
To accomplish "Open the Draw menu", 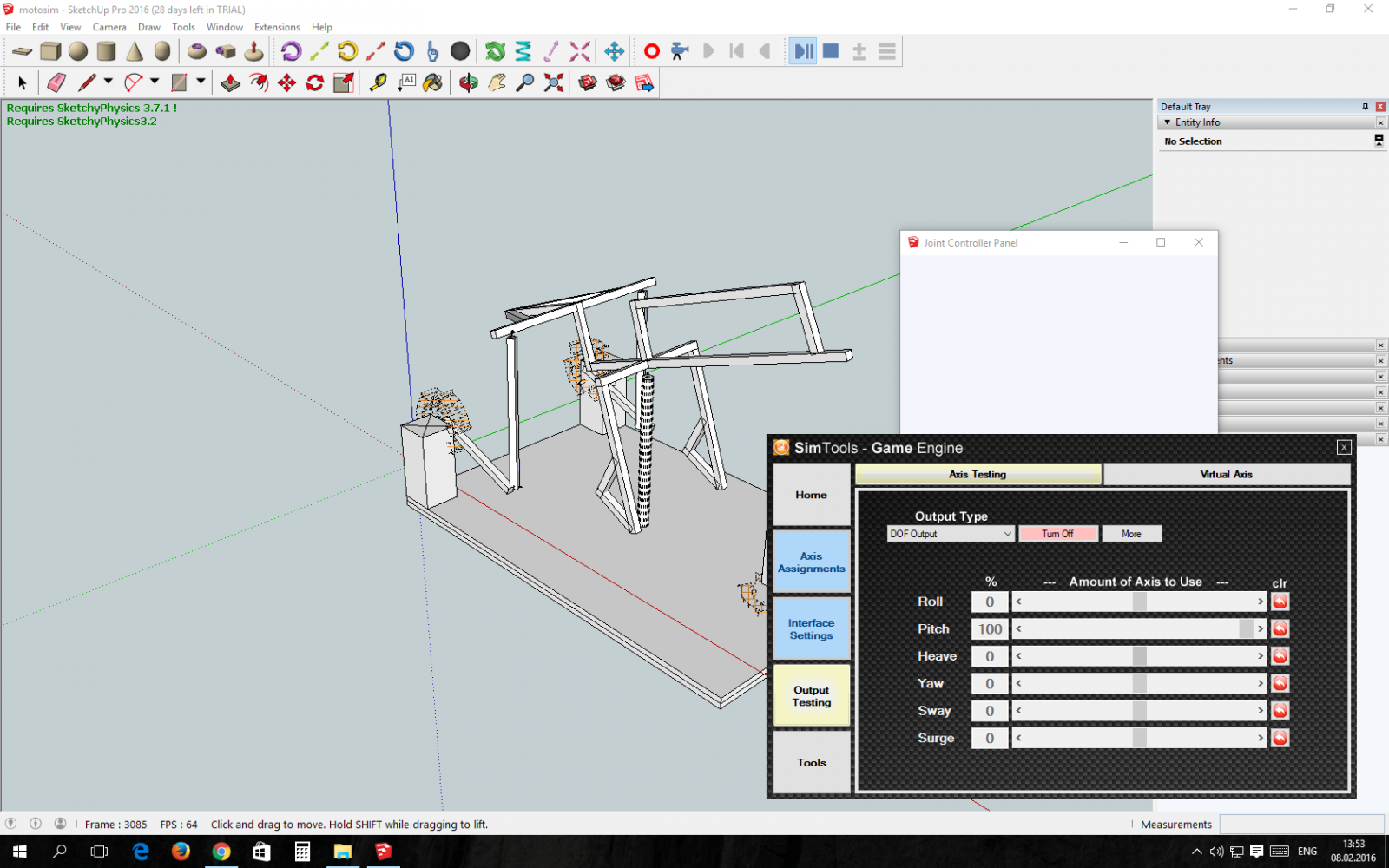I will [149, 27].
